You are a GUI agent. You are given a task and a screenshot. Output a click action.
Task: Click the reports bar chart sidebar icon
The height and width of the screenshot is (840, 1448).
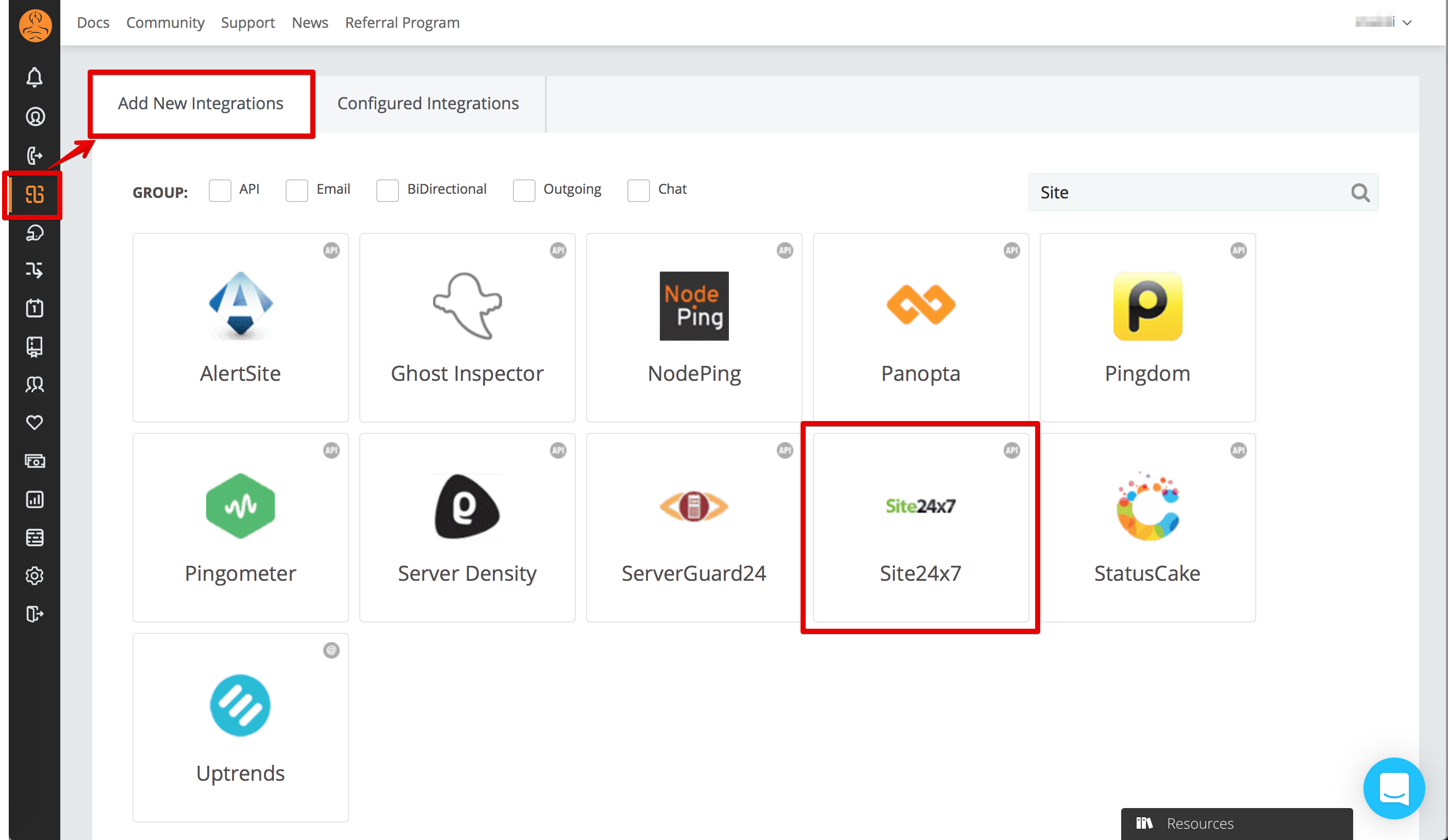tap(35, 499)
